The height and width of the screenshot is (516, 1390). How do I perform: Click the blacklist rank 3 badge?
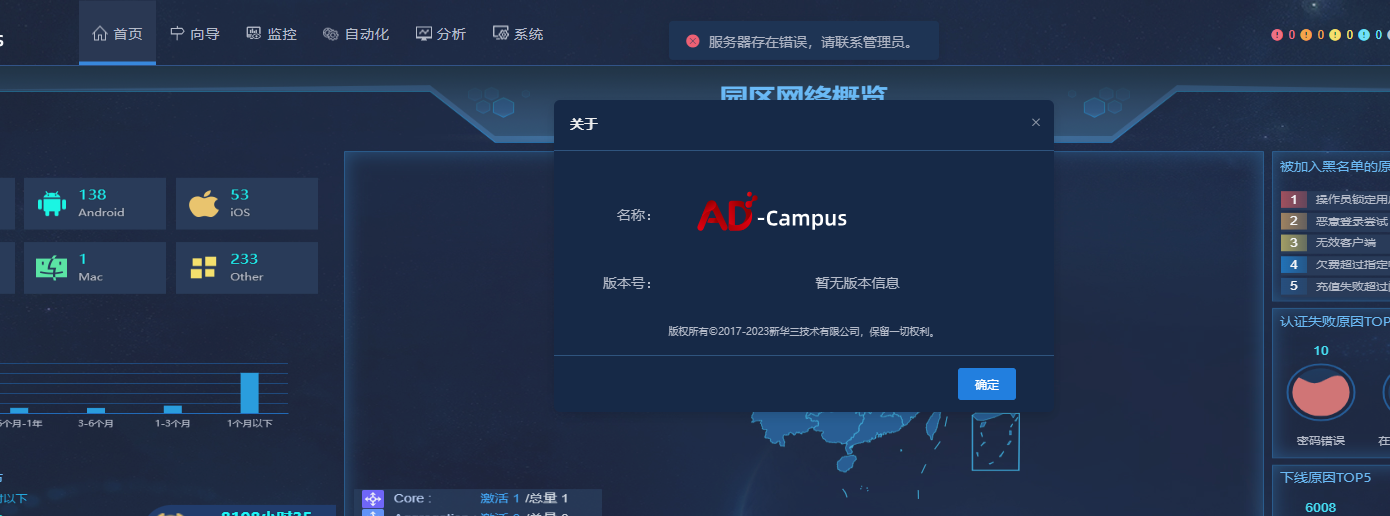1293,243
